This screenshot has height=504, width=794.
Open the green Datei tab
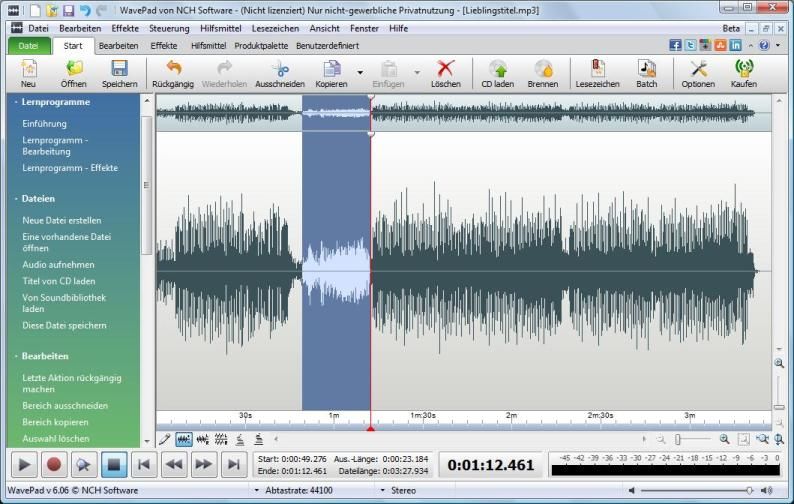click(x=29, y=46)
